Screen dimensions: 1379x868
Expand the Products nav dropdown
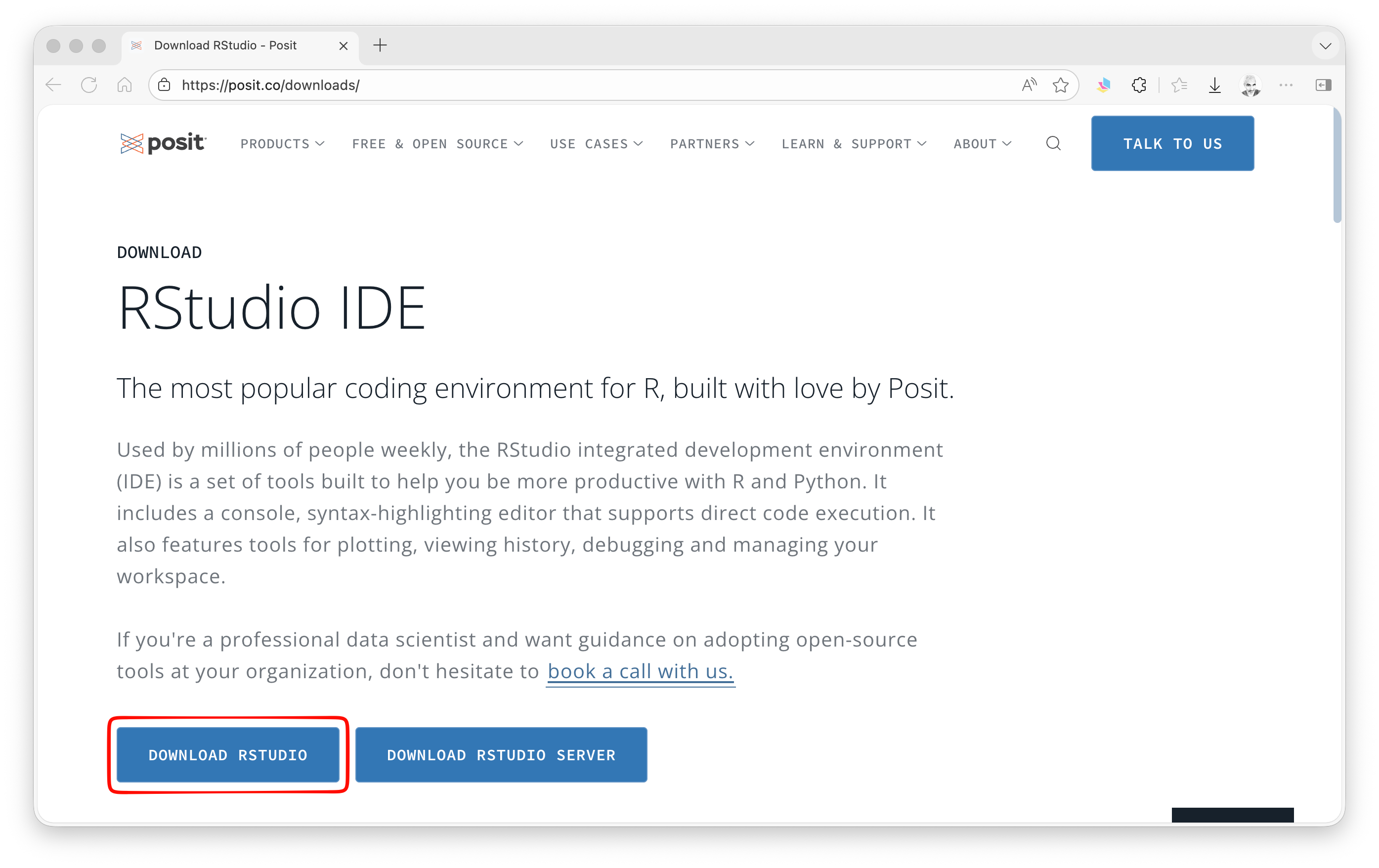point(282,144)
